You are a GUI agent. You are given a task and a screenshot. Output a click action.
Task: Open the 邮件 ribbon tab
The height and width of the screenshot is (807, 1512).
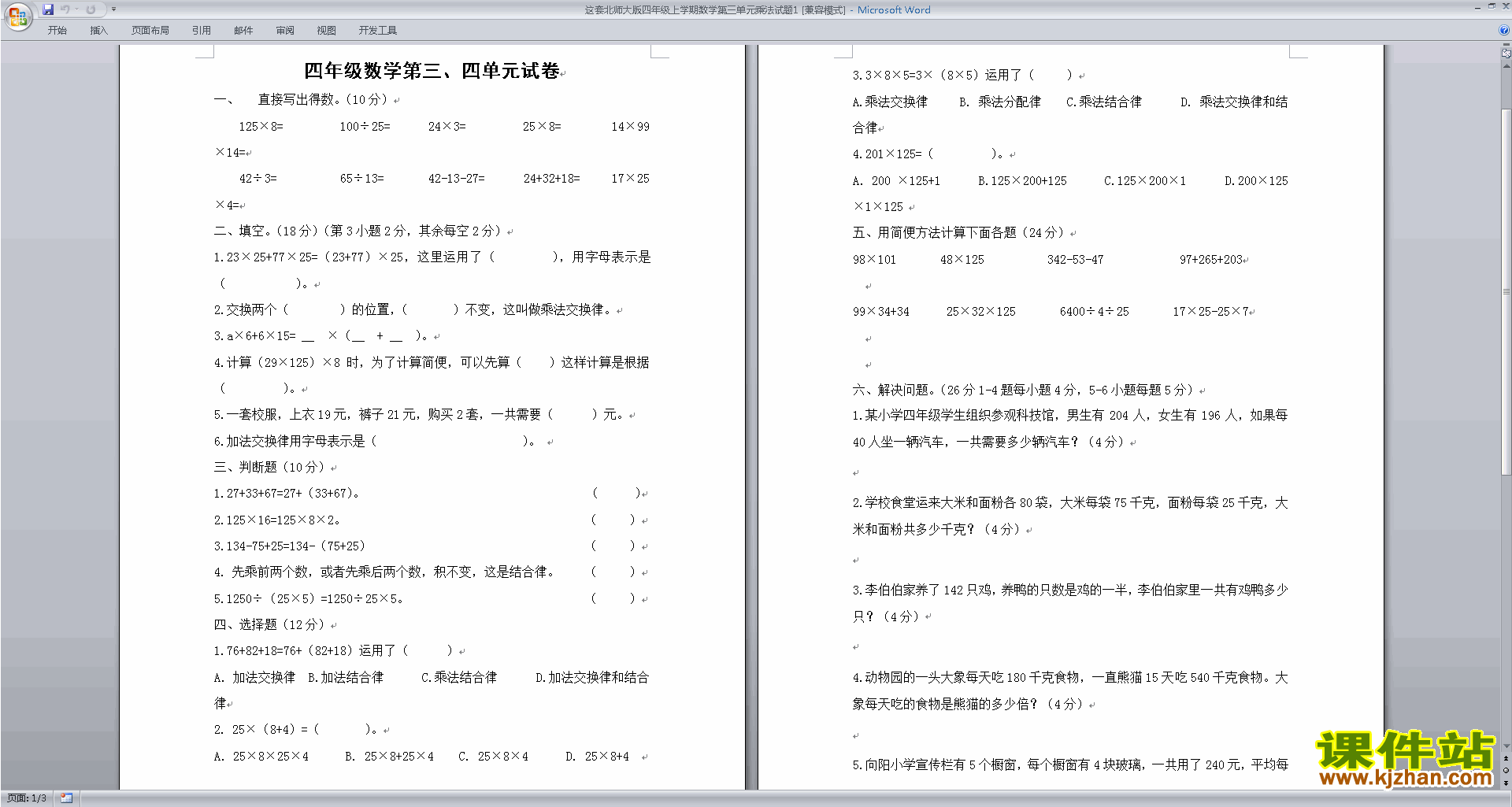tap(243, 31)
